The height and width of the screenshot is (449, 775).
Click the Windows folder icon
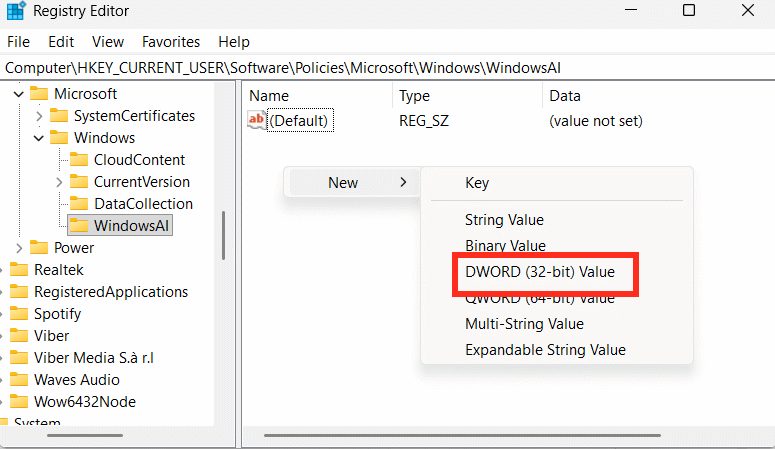(x=59, y=137)
